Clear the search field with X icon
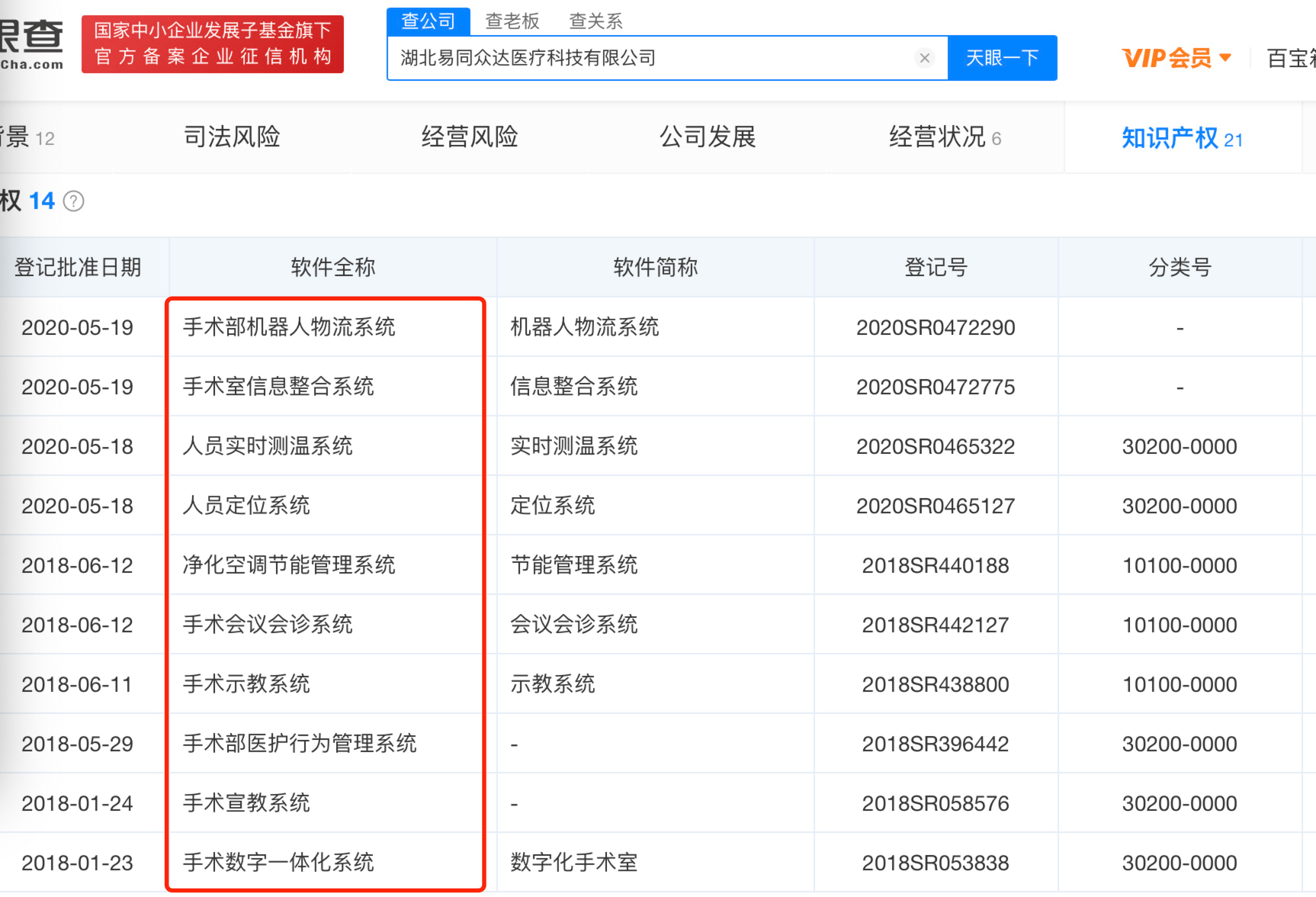 coord(924,58)
